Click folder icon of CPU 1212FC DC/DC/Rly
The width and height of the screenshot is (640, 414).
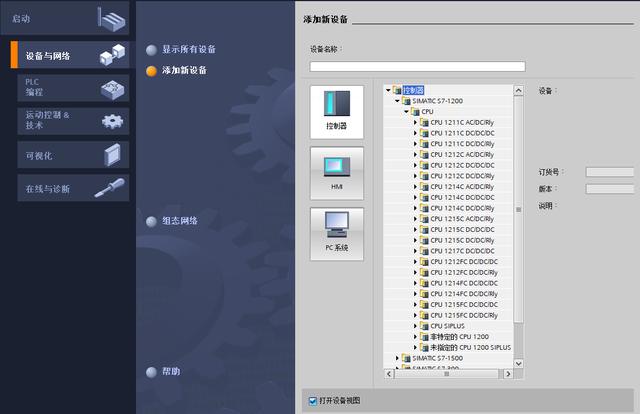[424, 272]
